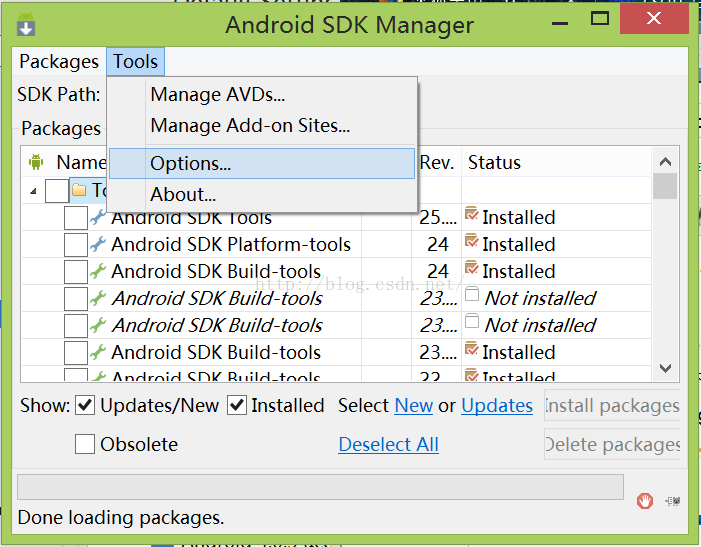
Task: Click the 'Done loading packages.' status text
Action: coord(121,518)
